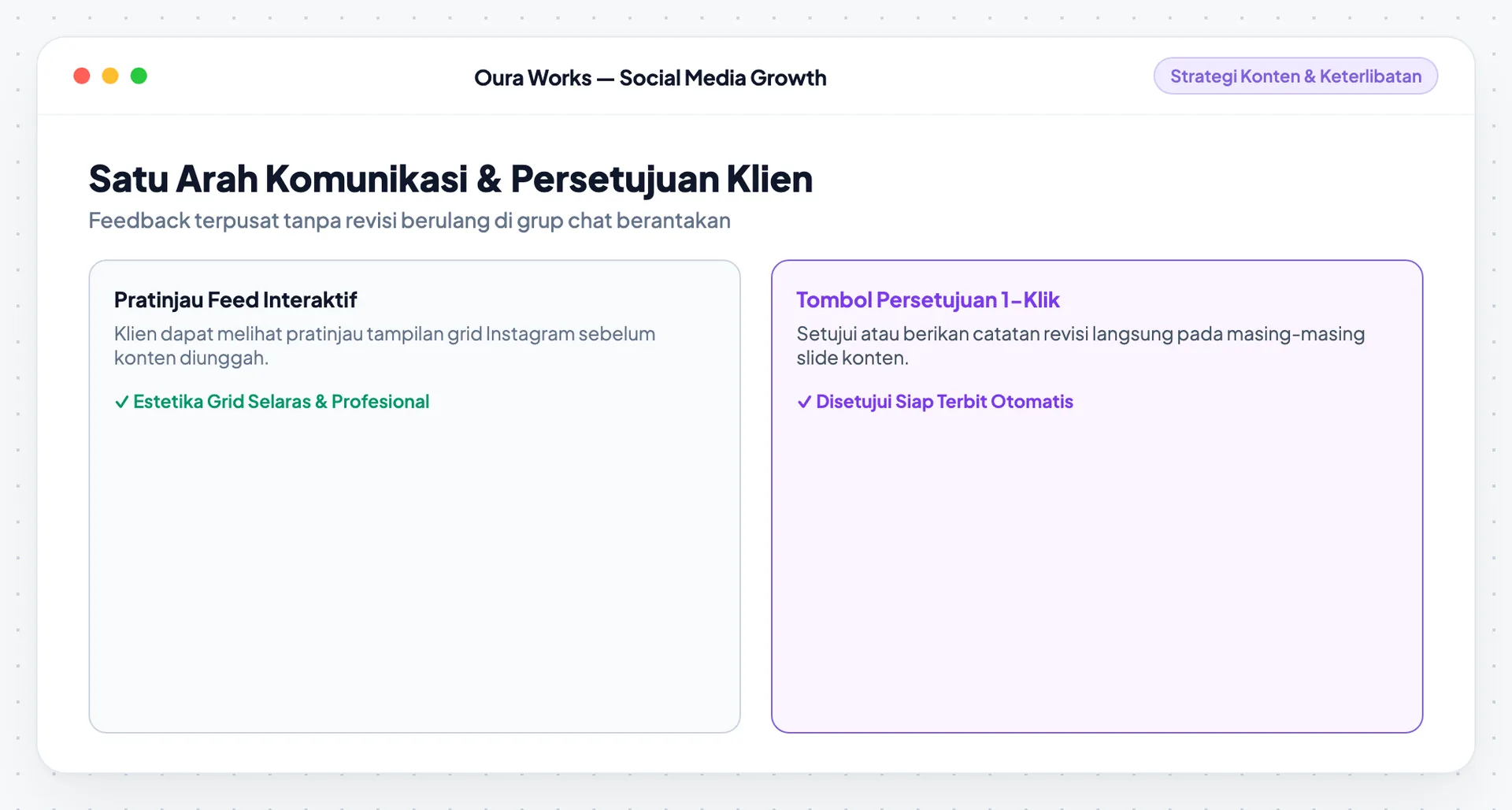Screen dimensions: 1512x810
Task: Click the description starting with Setuju atau berikan catatan
Action: 1080,346
